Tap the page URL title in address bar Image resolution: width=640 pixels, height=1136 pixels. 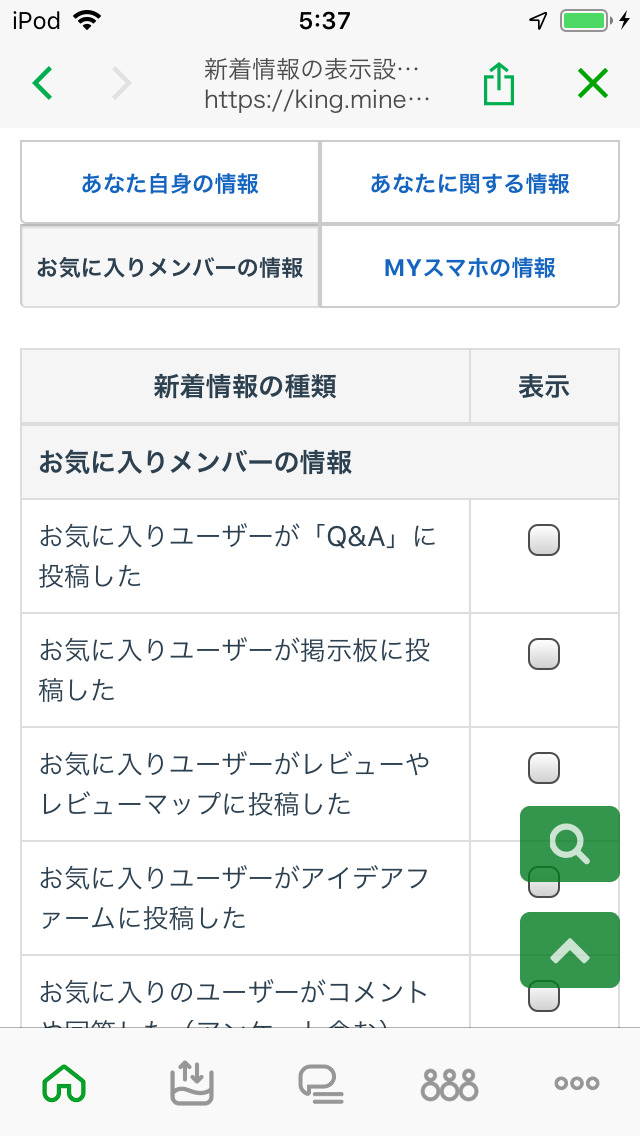point(318,84)
